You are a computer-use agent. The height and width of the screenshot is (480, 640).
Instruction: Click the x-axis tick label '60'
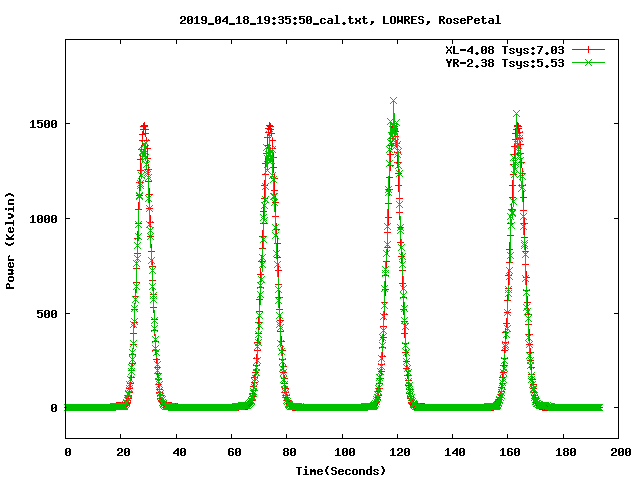click(234, 452)
